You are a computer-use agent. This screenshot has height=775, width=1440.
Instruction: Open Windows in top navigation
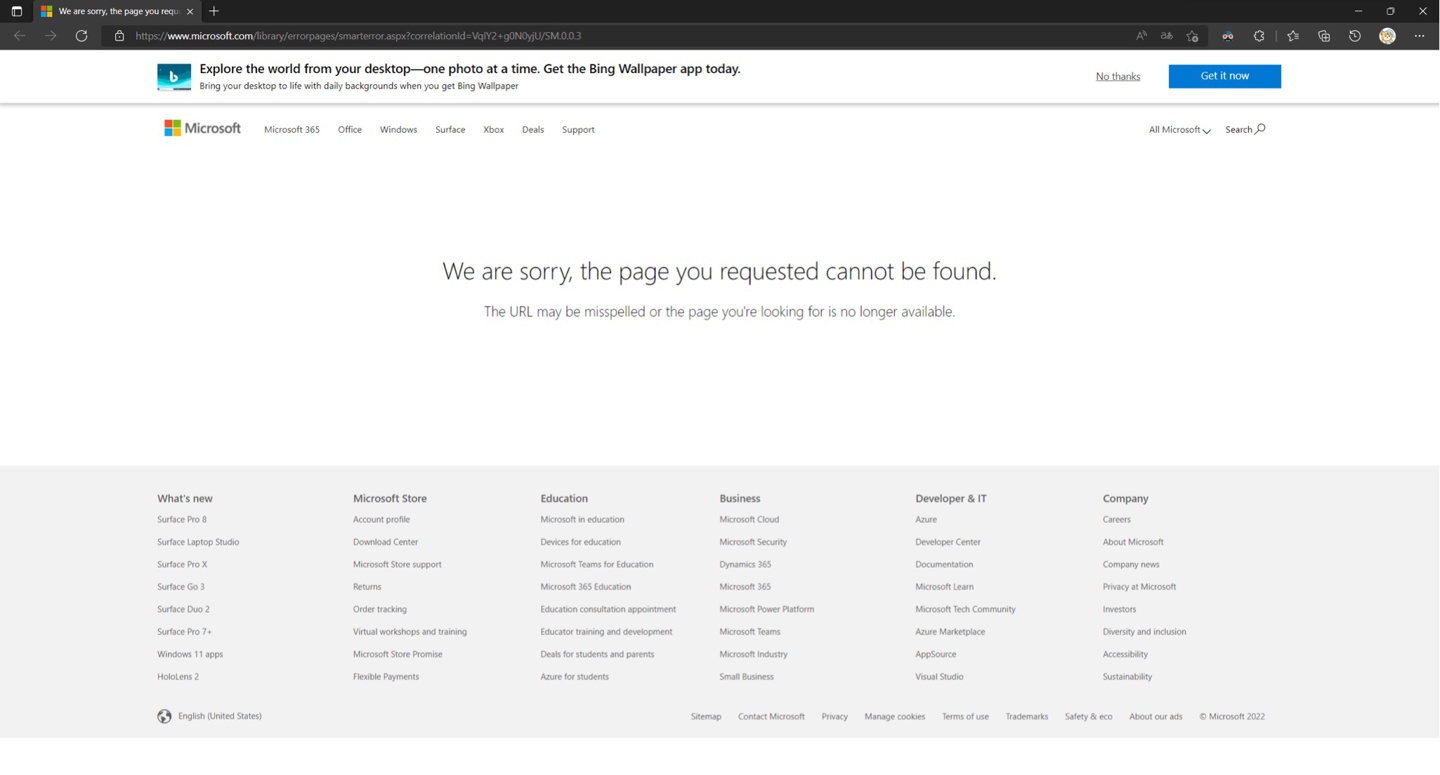tap(398, 130)
